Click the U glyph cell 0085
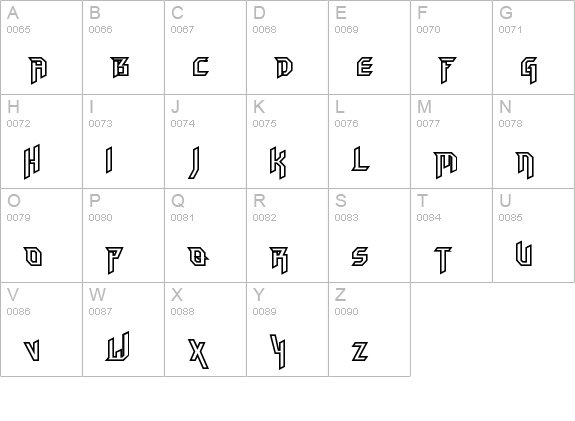The height and width of the screenshot is (421, 575). (x=534, y=235)
